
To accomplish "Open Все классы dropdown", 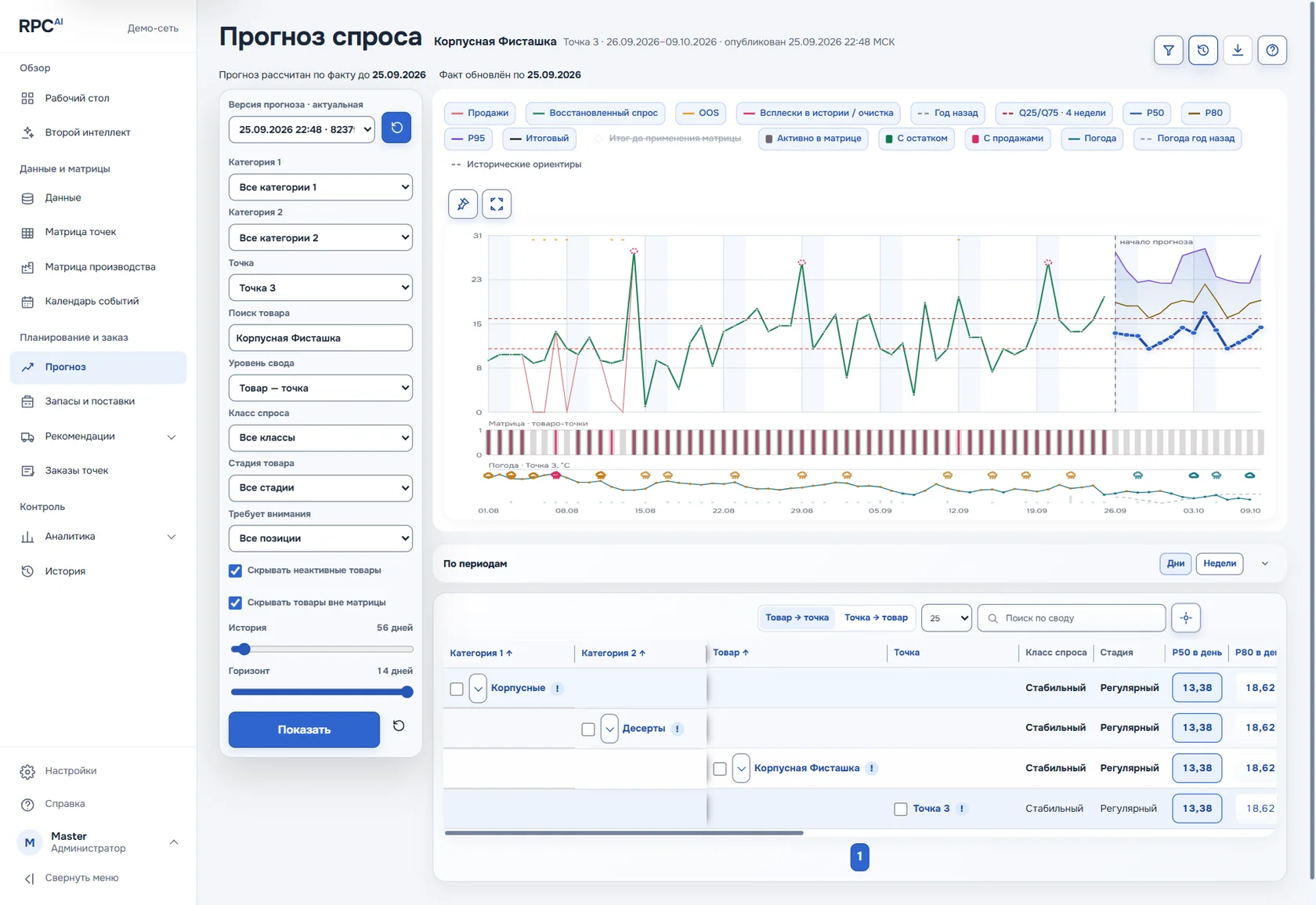I will pos(320,438).
